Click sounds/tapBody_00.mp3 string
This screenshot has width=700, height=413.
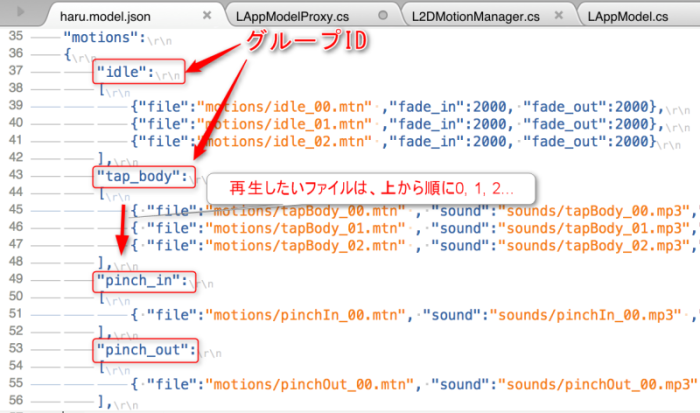tap(594, 211)
